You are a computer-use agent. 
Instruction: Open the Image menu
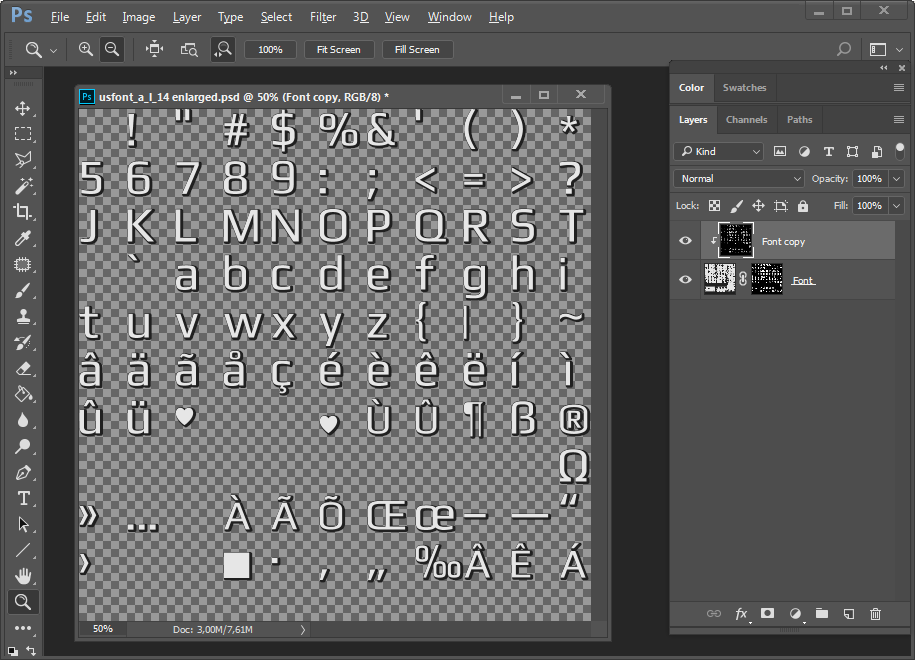click(138, 17)
